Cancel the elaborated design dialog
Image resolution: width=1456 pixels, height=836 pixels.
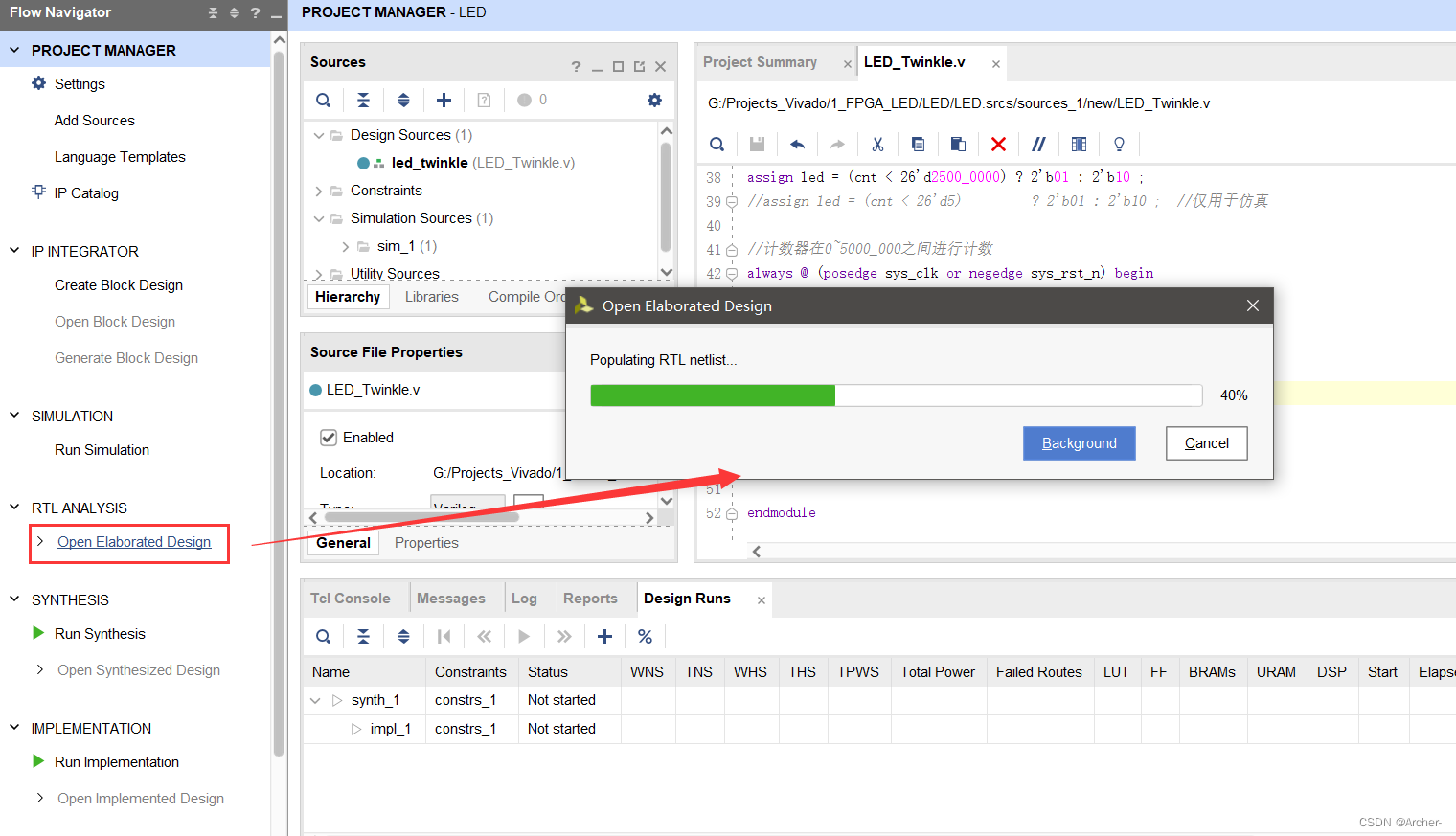(1207, 443)
